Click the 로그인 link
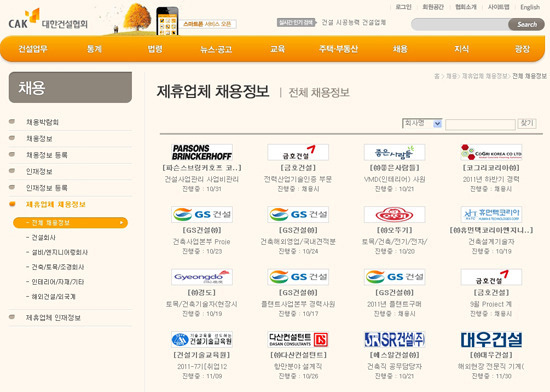Screen dimensions: 550x392 point(403,7)
